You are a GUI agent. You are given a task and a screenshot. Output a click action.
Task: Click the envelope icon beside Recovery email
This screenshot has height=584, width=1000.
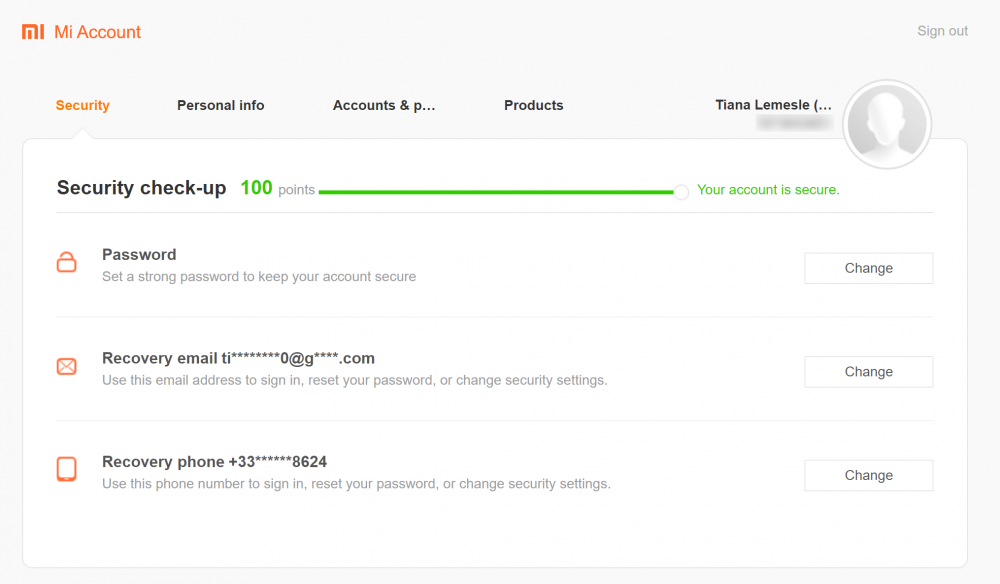coord(66,366)
